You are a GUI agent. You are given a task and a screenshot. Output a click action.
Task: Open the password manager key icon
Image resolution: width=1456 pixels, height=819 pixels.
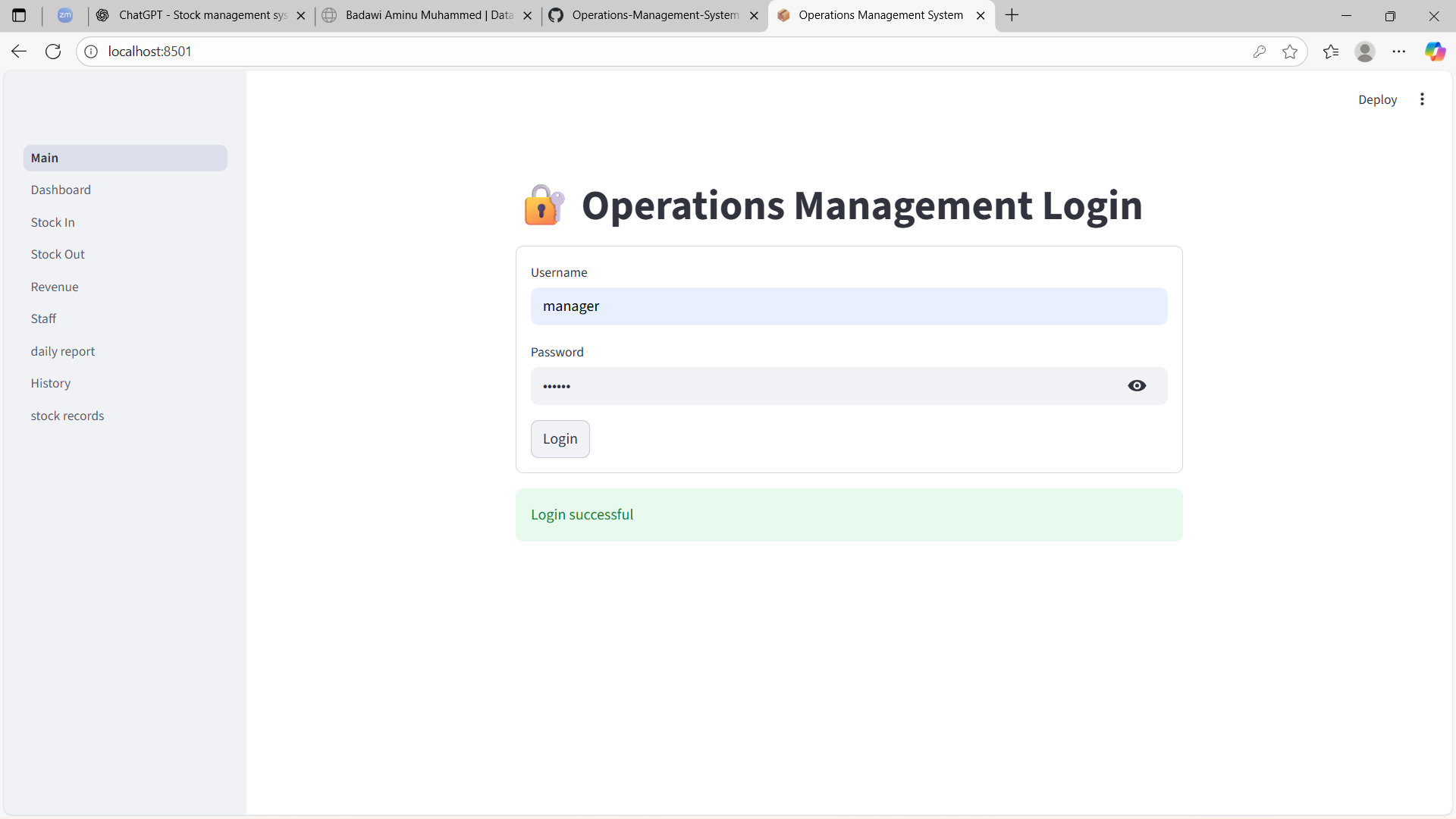[x=1260, y=51]
